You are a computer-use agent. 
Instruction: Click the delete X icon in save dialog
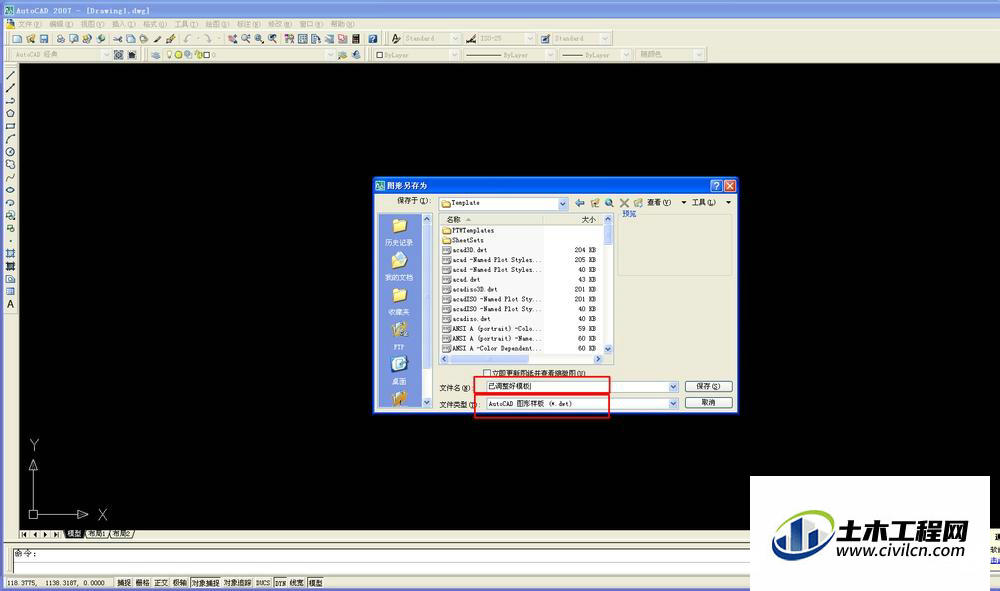click(x=624, y=203)
